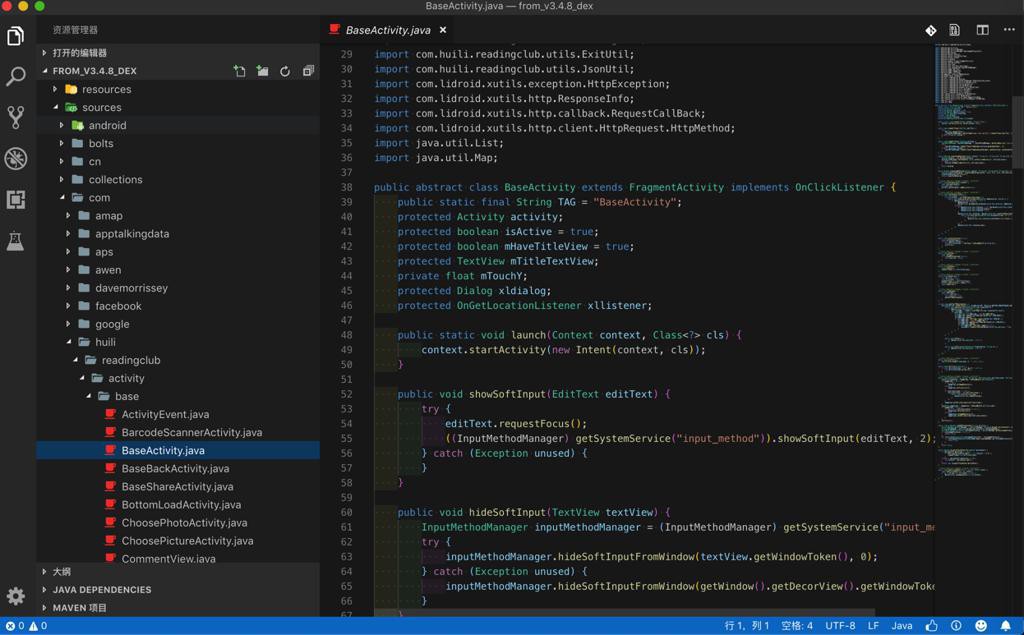Viewport: 1024px width, 635px height.
Task: Open BaseBackActivity.java file
Action: tap(178, 468)
